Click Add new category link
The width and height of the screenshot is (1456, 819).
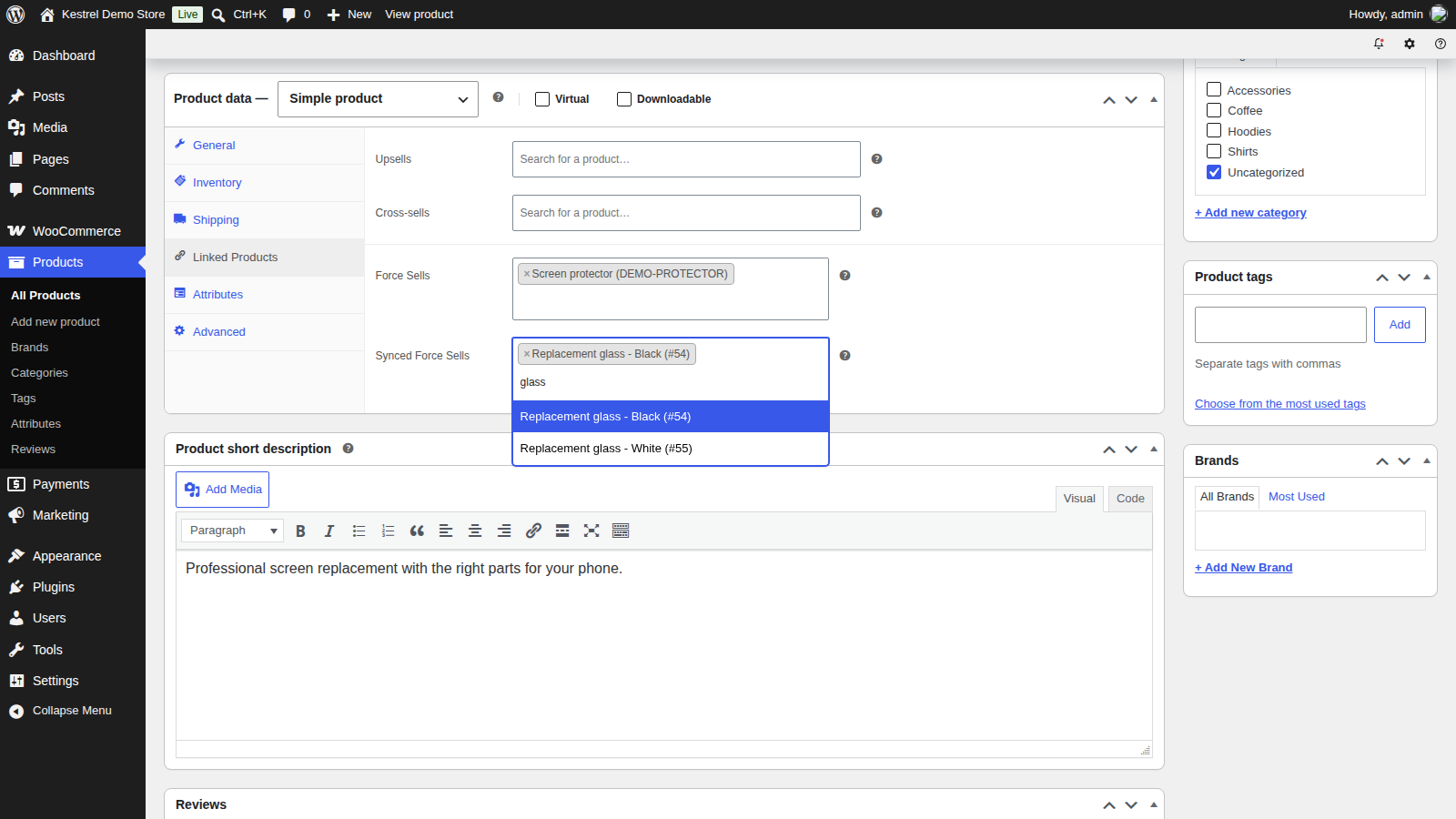(1250, 213)
